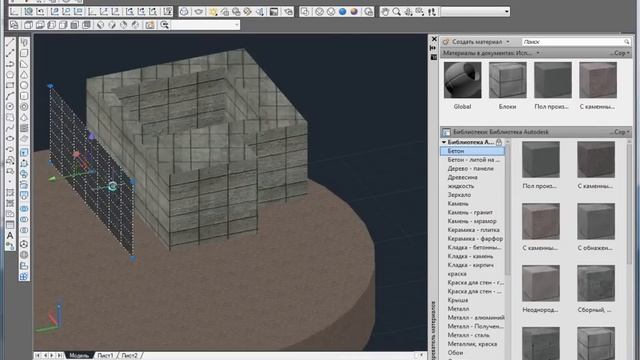Viewport: 640px width, 360px height.
Task: Open Материалы в документе filter dropdown
Action: (538, 53)
